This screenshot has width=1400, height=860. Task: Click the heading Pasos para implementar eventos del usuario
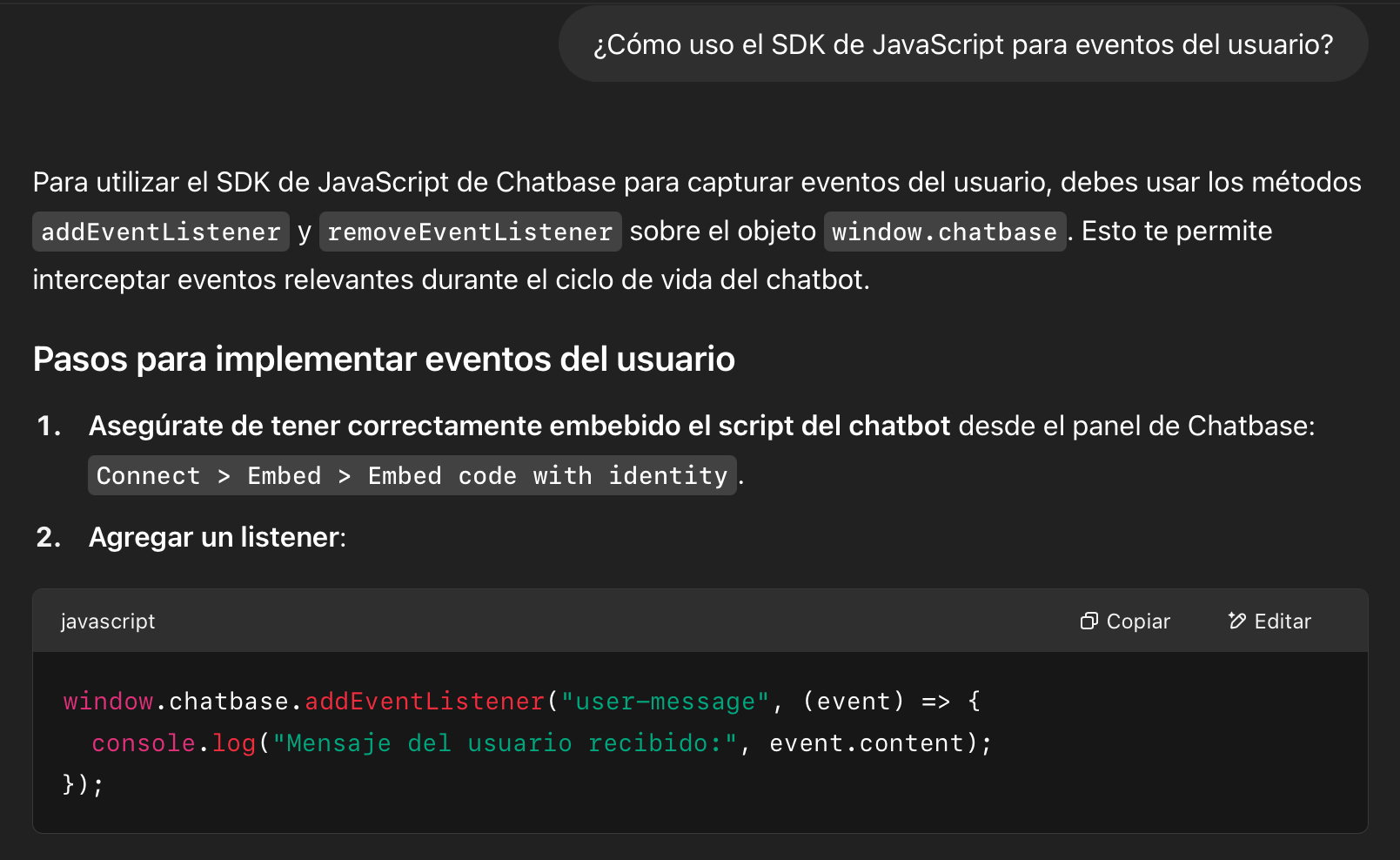click(383, 359)
